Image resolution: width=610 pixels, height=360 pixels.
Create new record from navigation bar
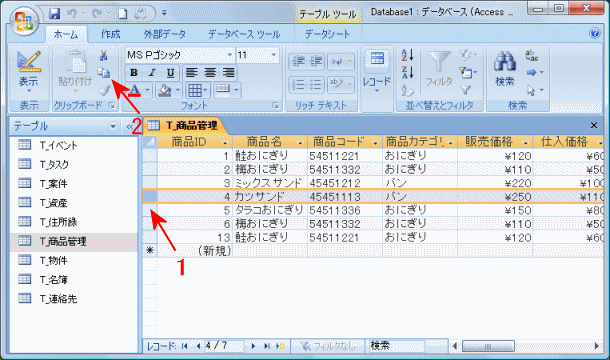280,346
